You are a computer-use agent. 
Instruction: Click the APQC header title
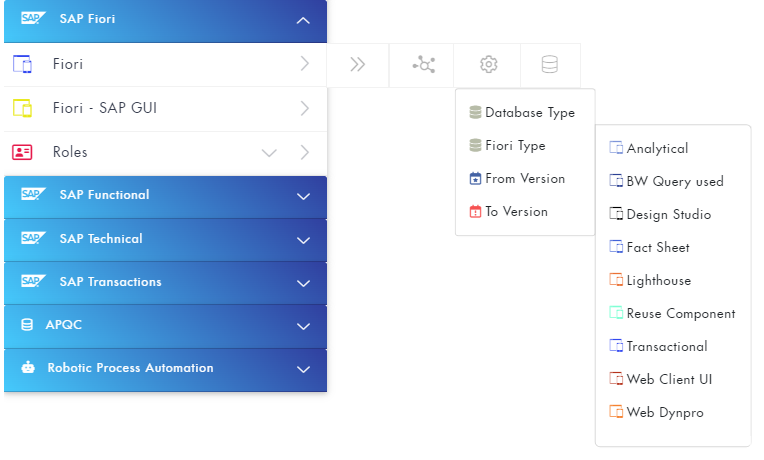pyautogui.click(x=63, y=325)
